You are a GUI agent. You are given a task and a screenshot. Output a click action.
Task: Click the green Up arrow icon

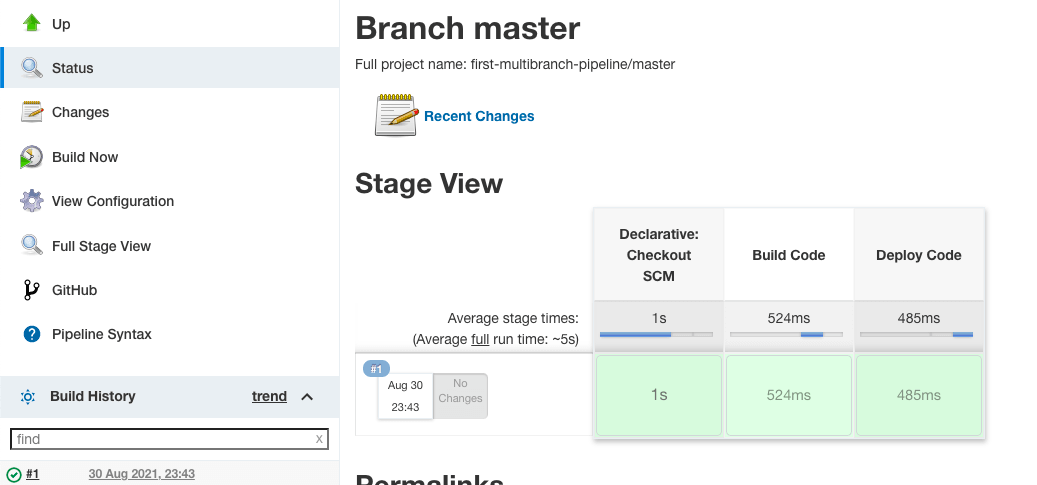[31, 23]
